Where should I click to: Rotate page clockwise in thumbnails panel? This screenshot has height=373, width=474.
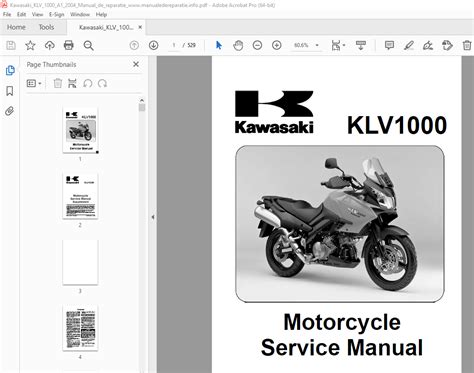(x=102, y=83)
